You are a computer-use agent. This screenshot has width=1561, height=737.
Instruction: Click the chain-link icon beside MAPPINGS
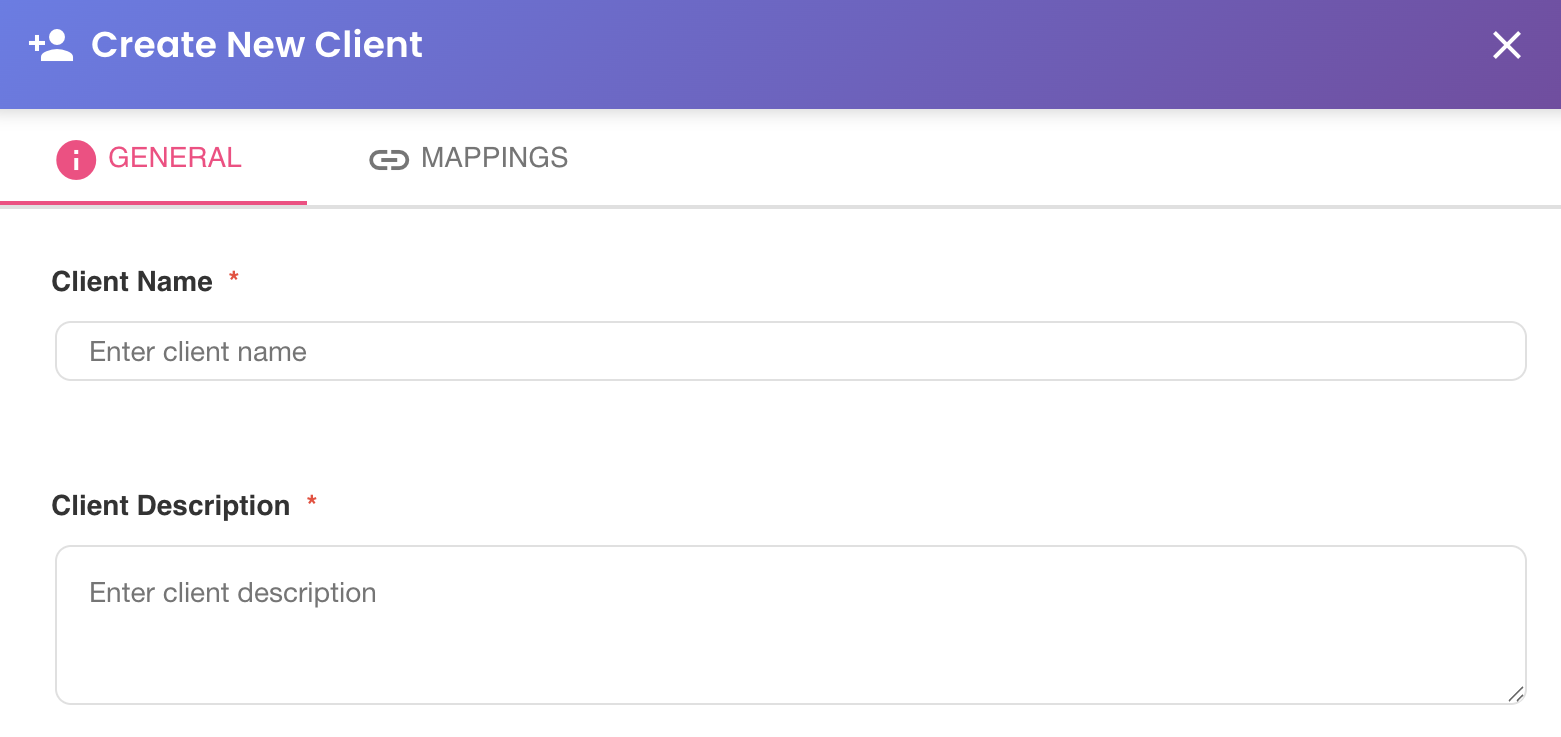pyautogui.click(x=389, y=160)
